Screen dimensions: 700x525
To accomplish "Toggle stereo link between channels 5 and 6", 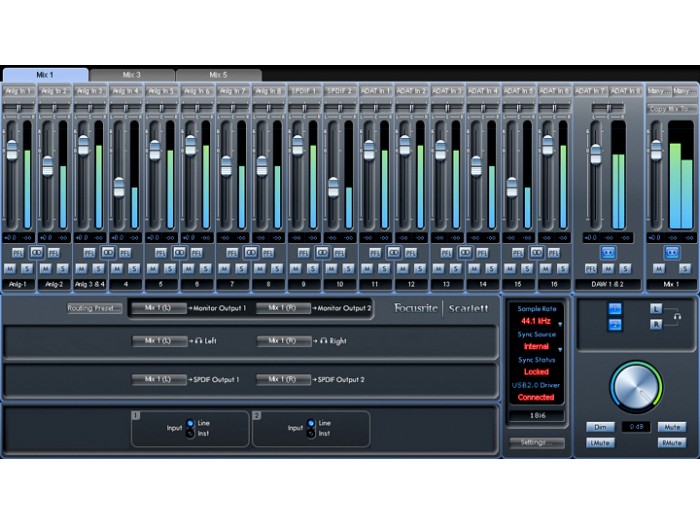I will point(179,253).
